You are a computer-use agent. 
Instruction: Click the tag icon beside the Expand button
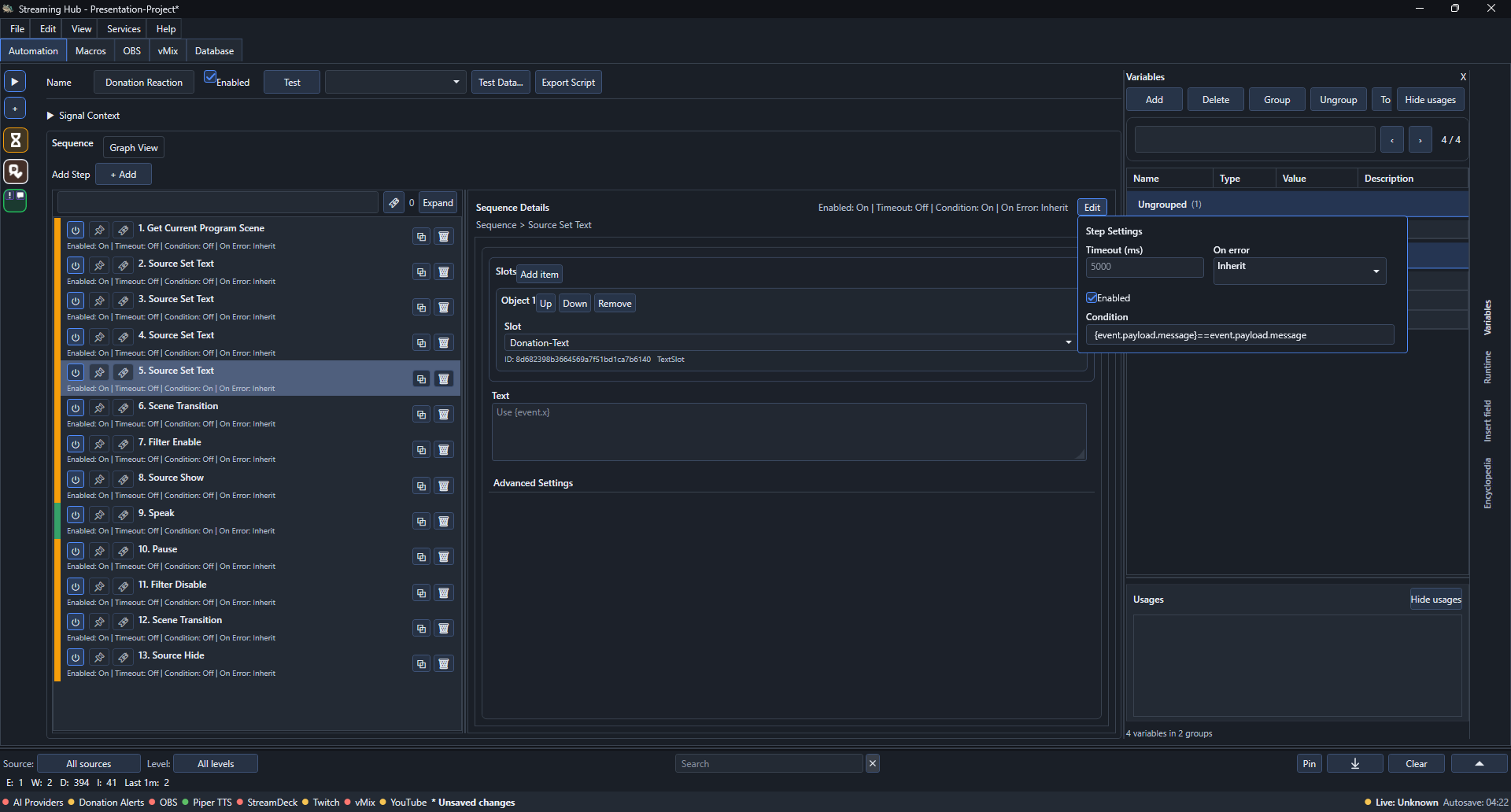393,203
